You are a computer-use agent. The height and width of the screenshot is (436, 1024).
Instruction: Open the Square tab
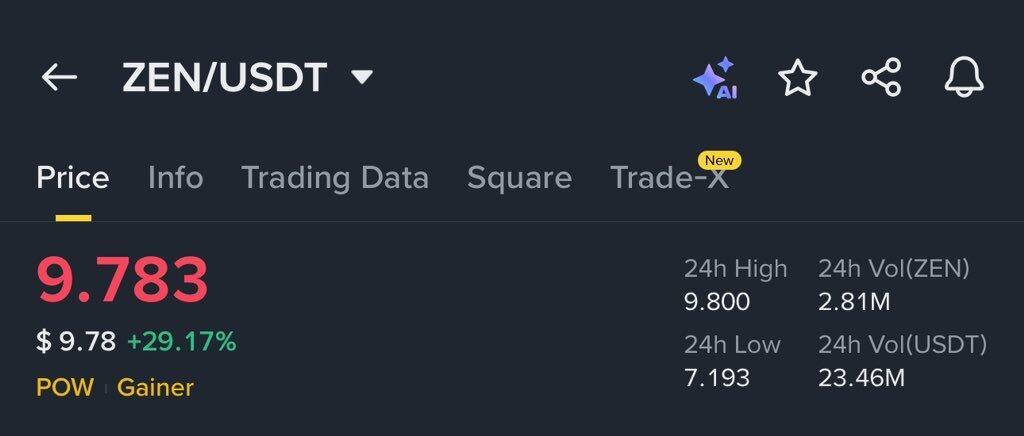click(x=519, y=178)
